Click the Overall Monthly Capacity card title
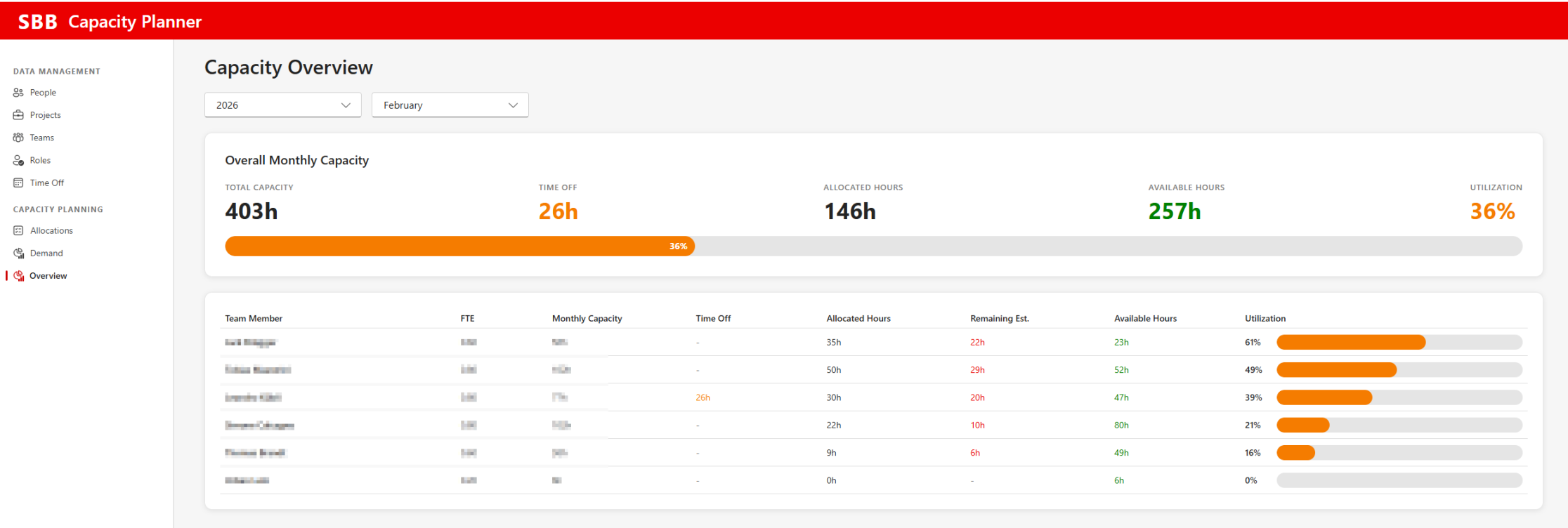 (x=297, y=160)
